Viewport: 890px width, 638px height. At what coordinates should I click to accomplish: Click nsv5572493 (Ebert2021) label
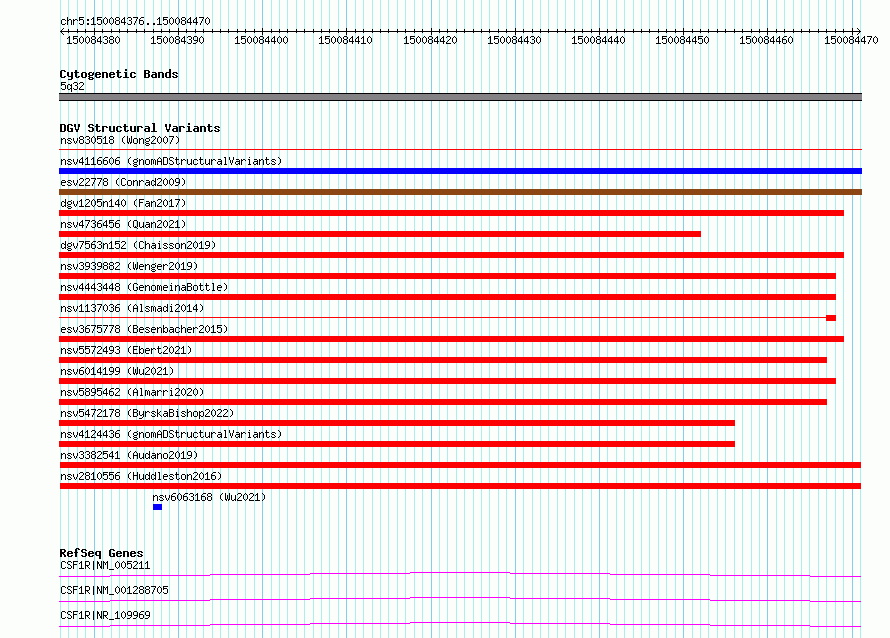(126, 350)
